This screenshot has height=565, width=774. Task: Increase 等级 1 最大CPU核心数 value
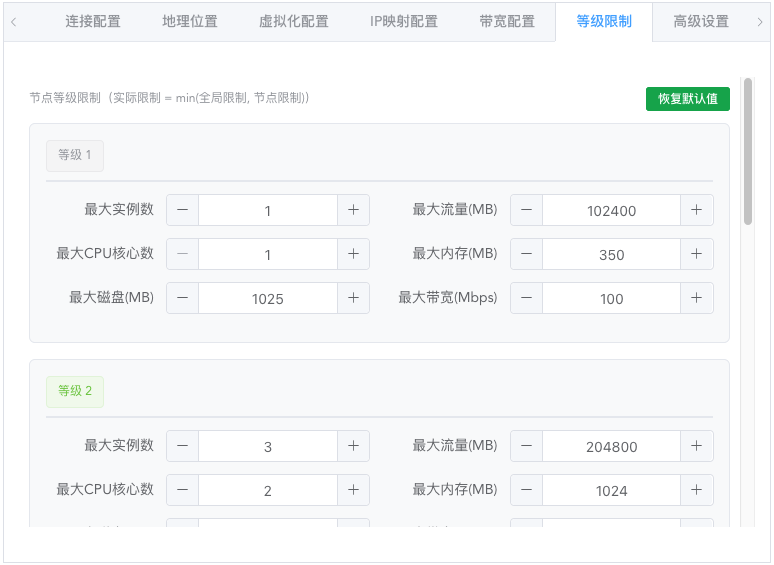(353, 254)
